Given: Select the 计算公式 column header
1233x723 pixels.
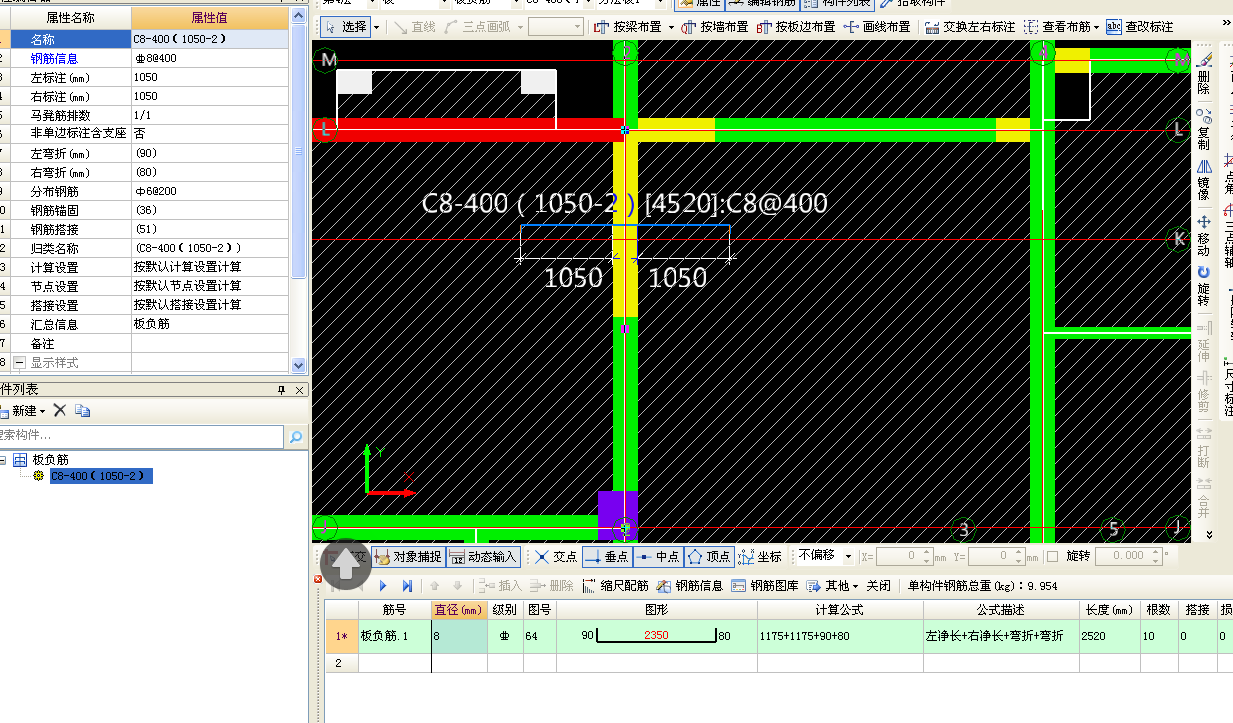Looking at the screenshot, I should pos(839,609).
